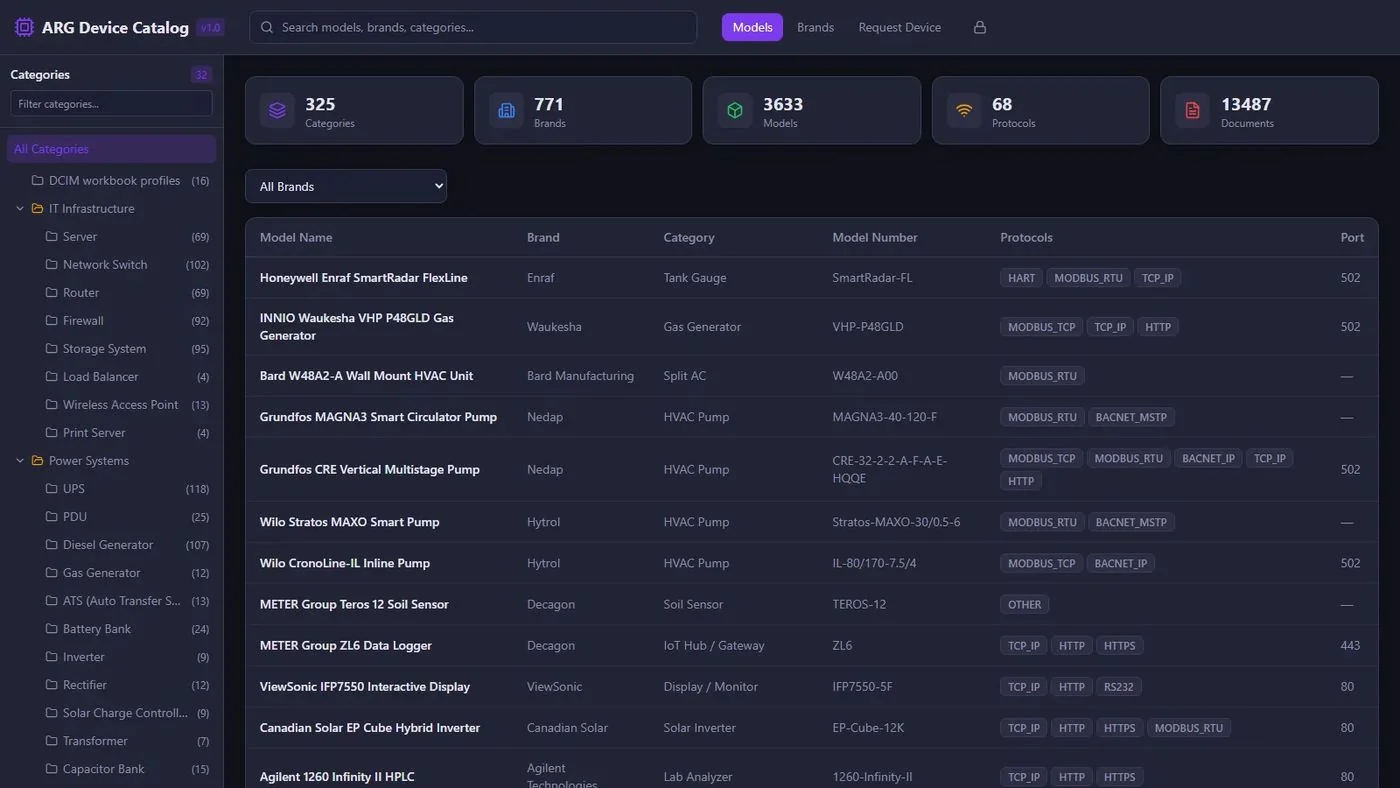1400x788 pixels.
Task: Click the RS232 tag on ViewSonic row
Action: [1119, 687]
